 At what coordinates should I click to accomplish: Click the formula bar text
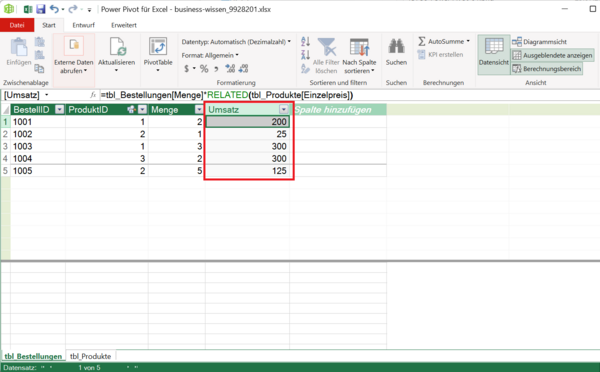click(227, 95)
